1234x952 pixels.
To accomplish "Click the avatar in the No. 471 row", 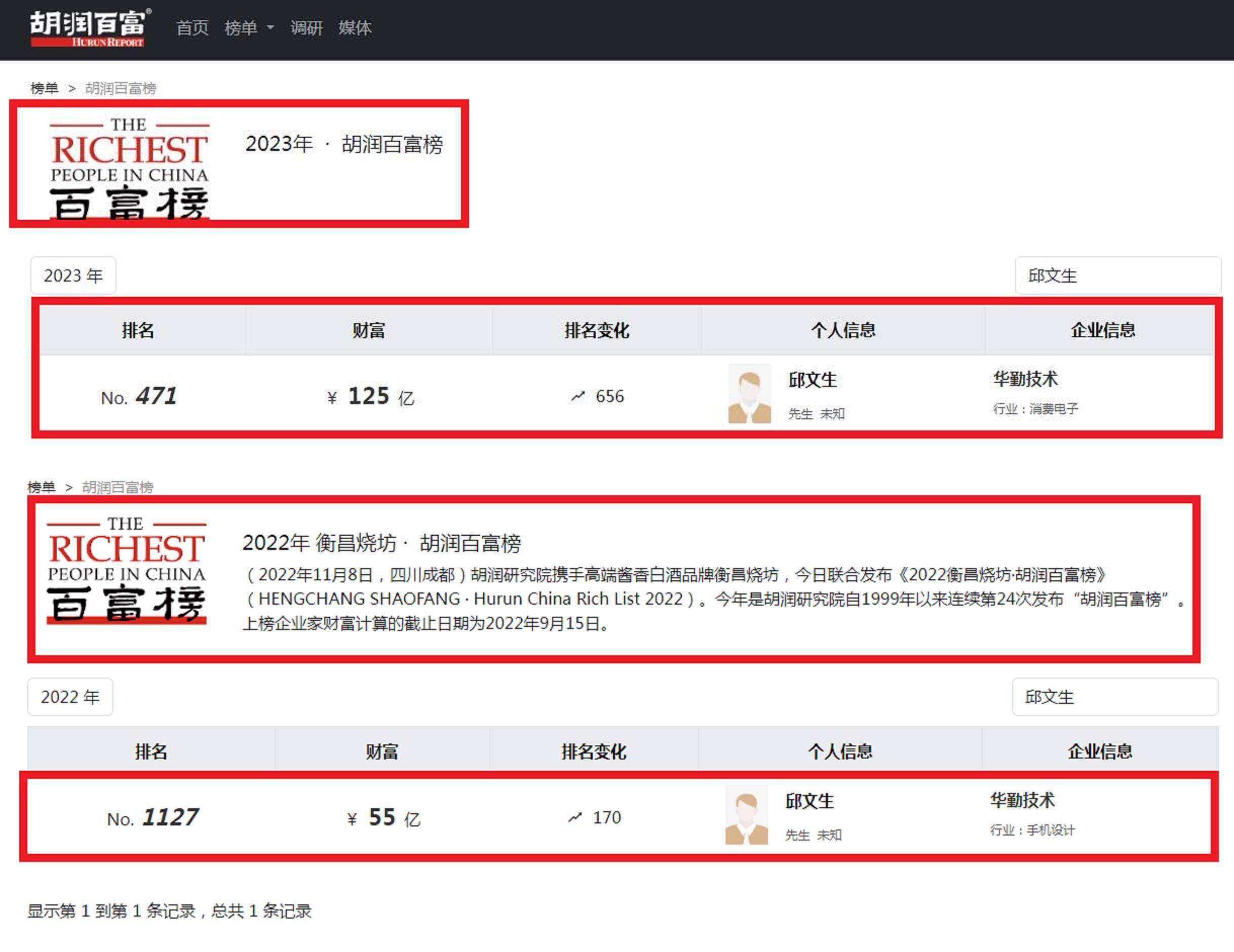I will click(x=749, y=393).
